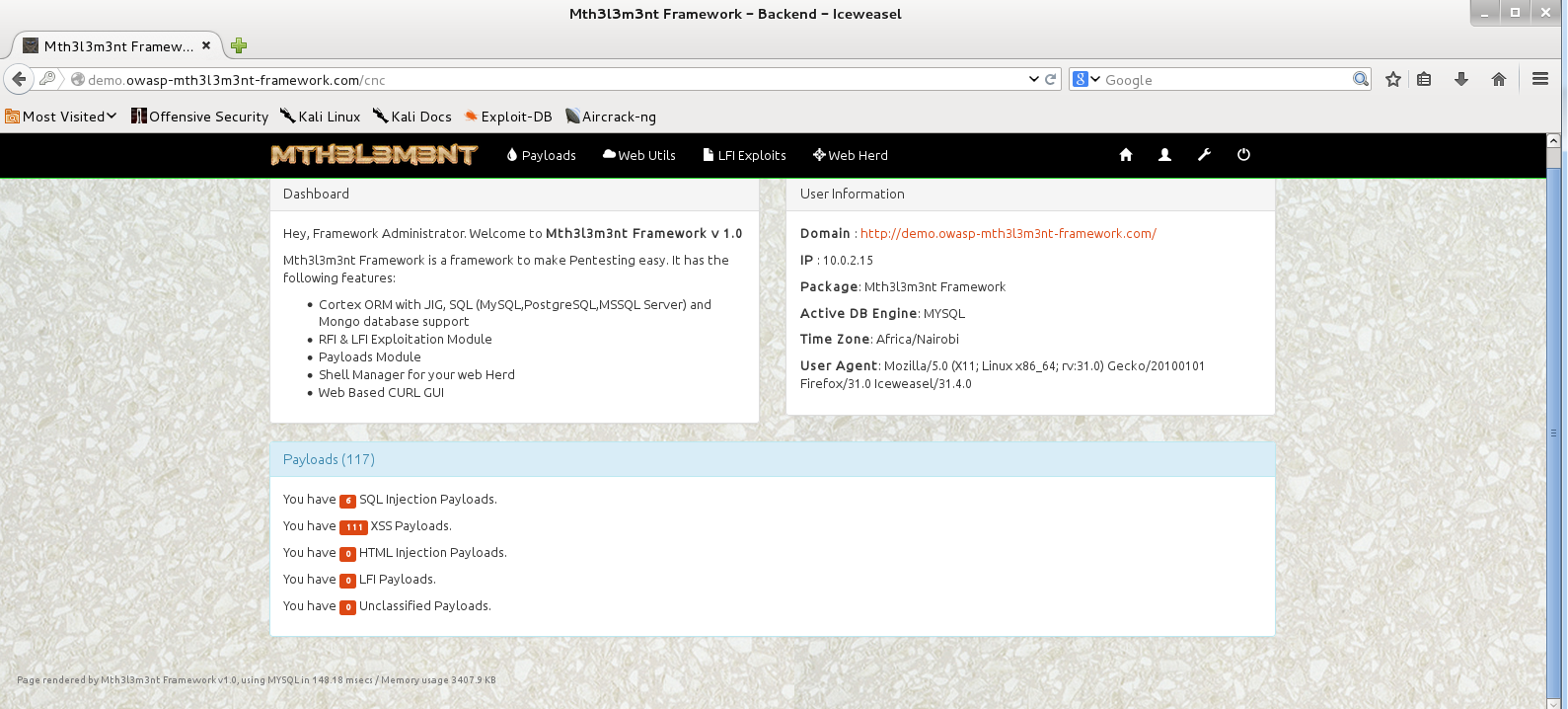The width and height of the screenshot is (1568, 709).
Task: Click the wrench settings icon in navbar
Action: (x=1204, y=155)
